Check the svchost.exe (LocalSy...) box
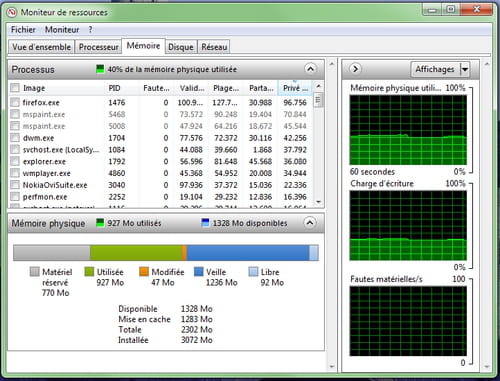The image size is (500, 381). (x=15, y=150)
